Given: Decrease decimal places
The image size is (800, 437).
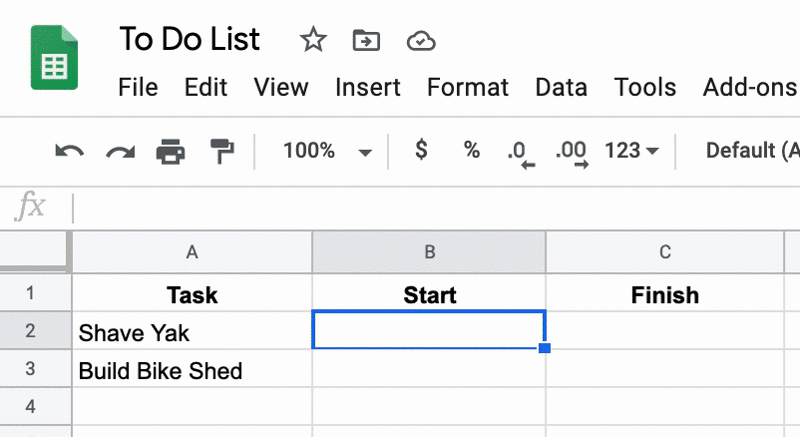Looking at the screenshot, I should coord(521,153).
